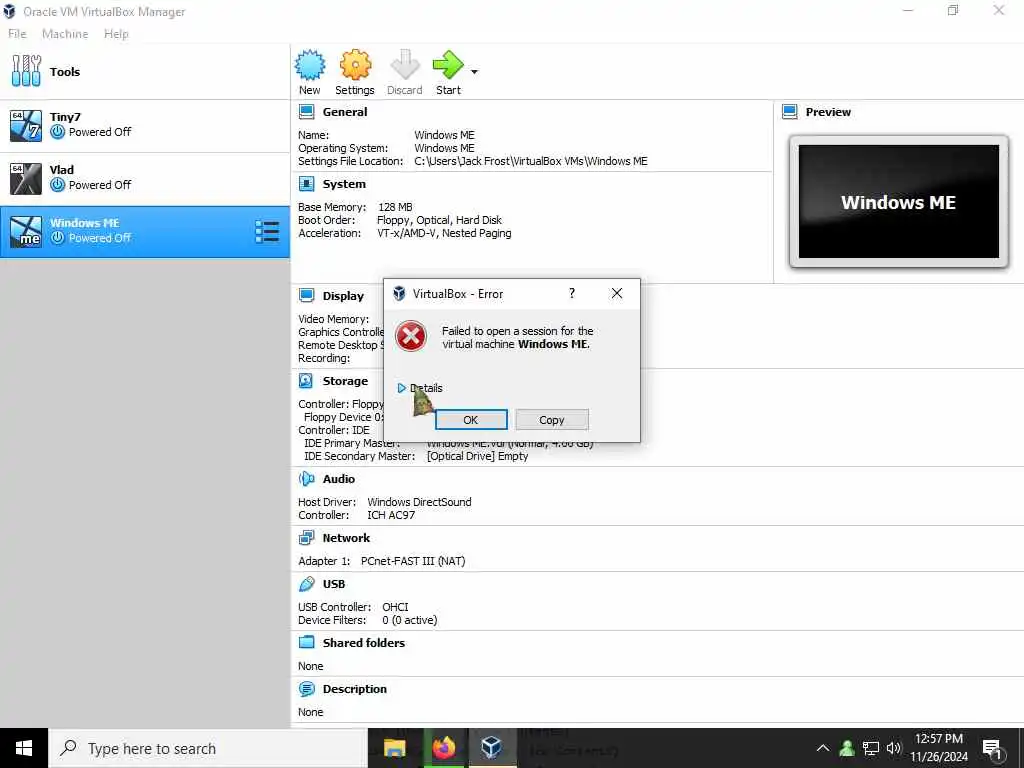Screen dimensions: 1024x768
Task: Open the Help menu
Action: 116,34
